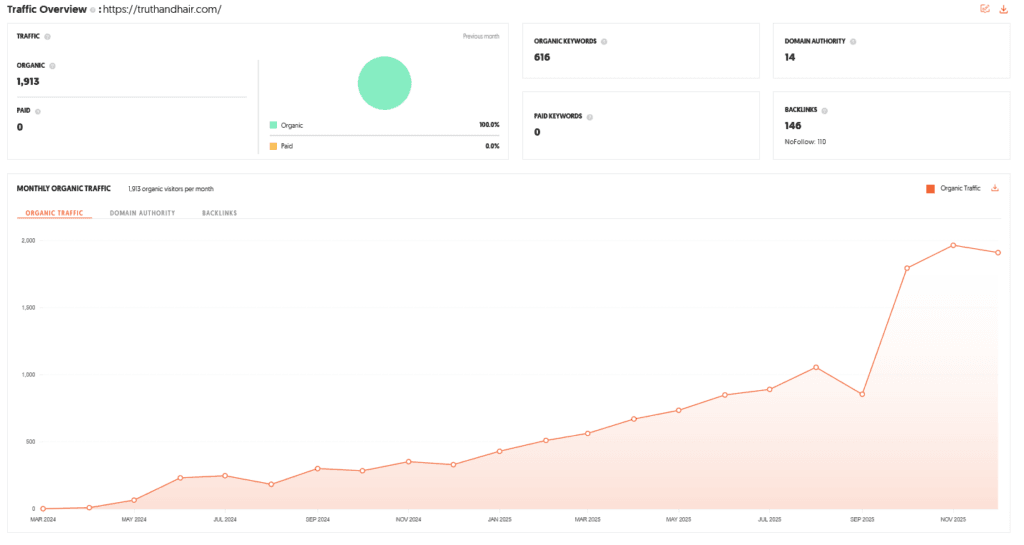This screenshot has width=1024, height=545.
Task: Click the yellow Paid legend swatch
Action: pos(273,146)
